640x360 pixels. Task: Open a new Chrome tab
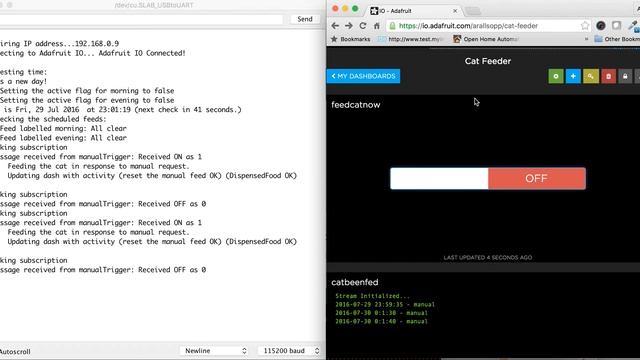coord(473,11)
